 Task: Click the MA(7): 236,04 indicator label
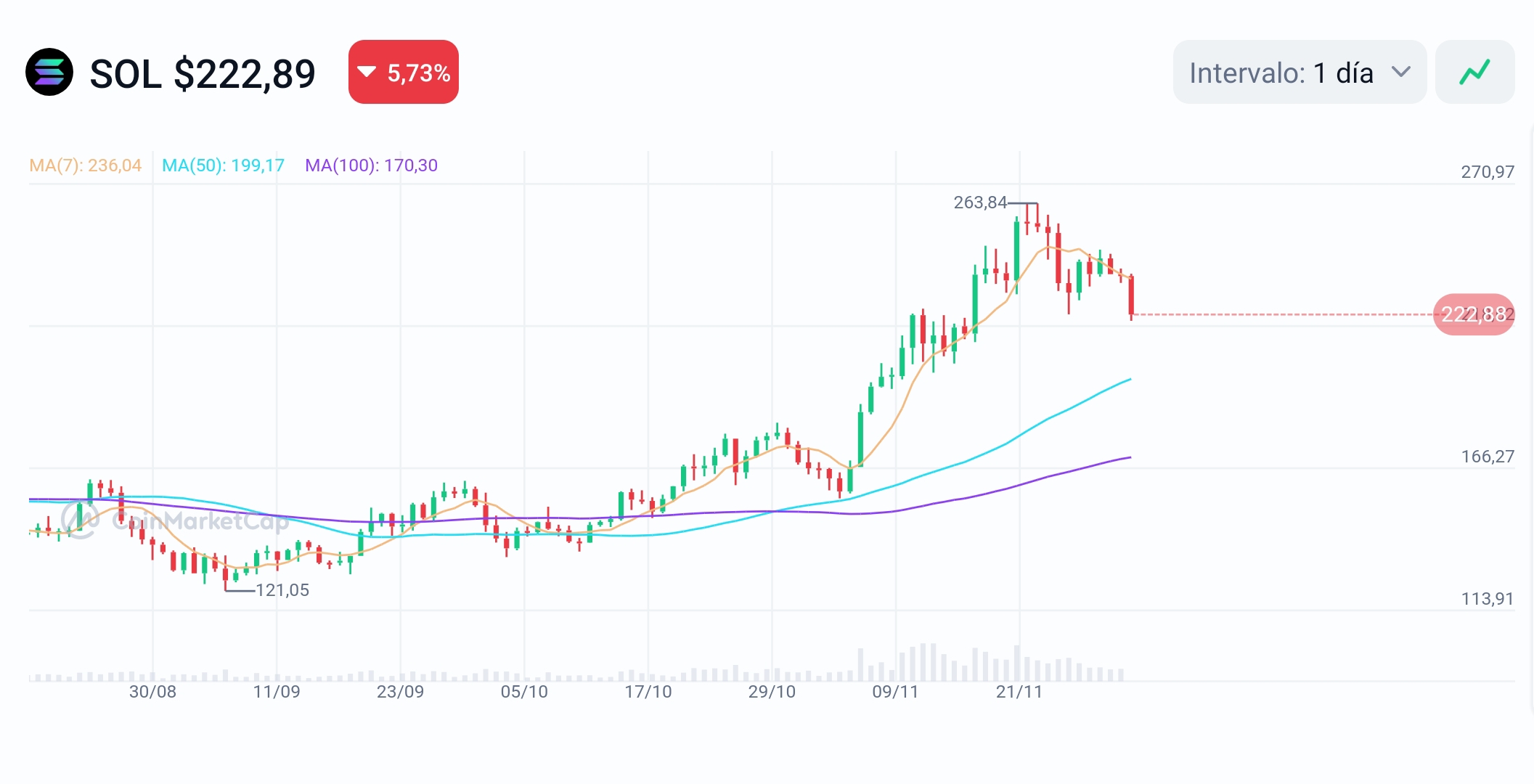click(86, 166)
